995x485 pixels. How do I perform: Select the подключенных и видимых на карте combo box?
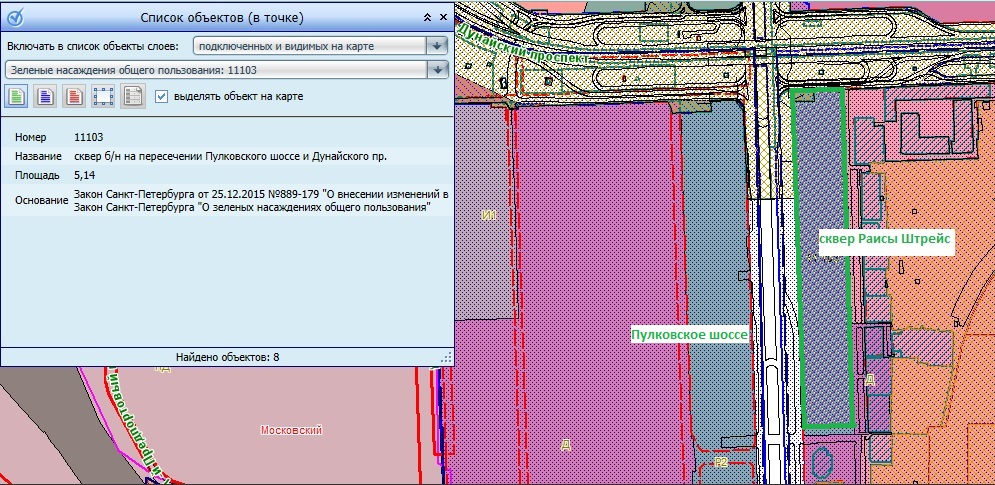tap(310, 46)
